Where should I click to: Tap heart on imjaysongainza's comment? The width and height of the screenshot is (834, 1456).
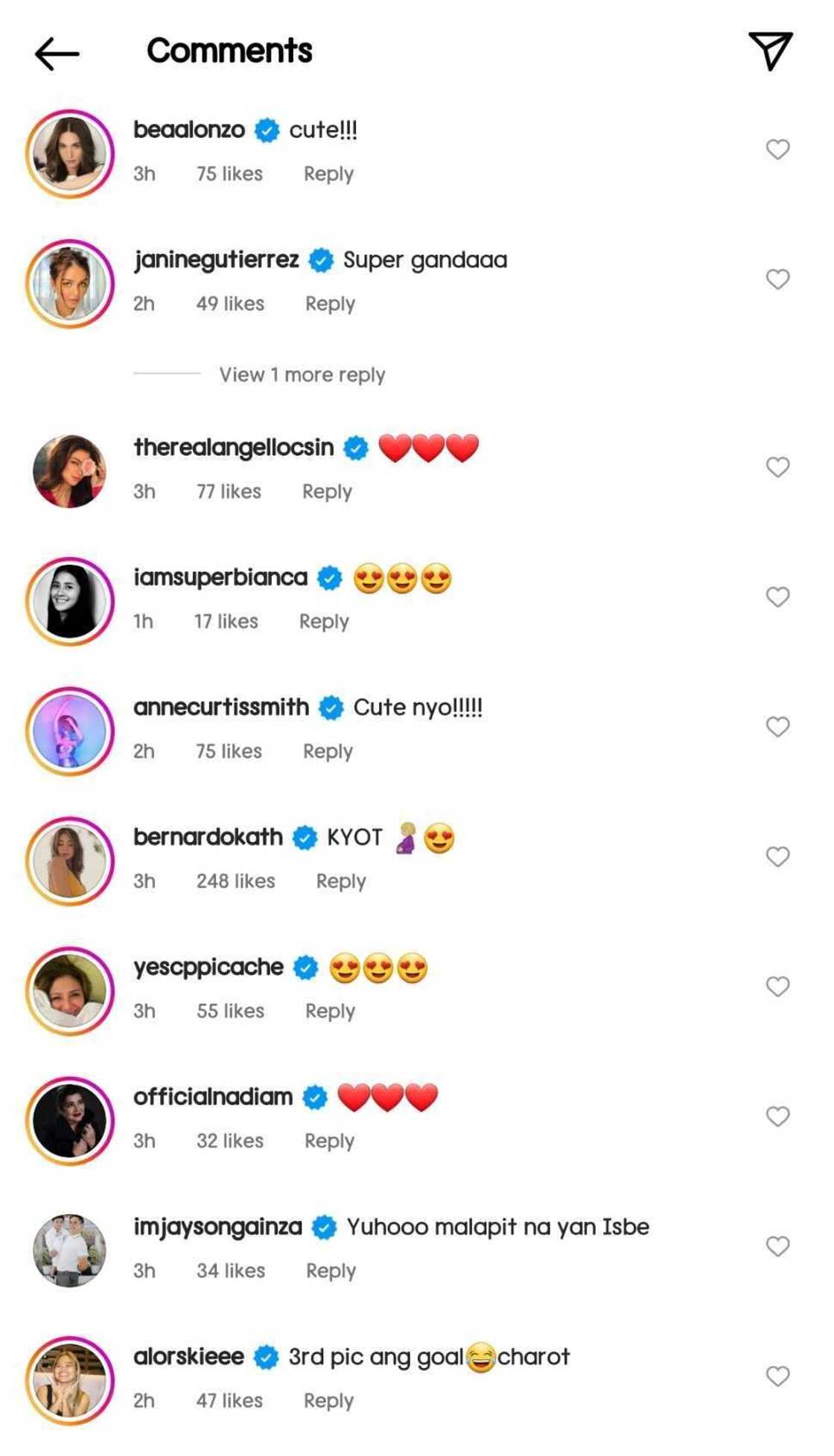[777, 1247]
